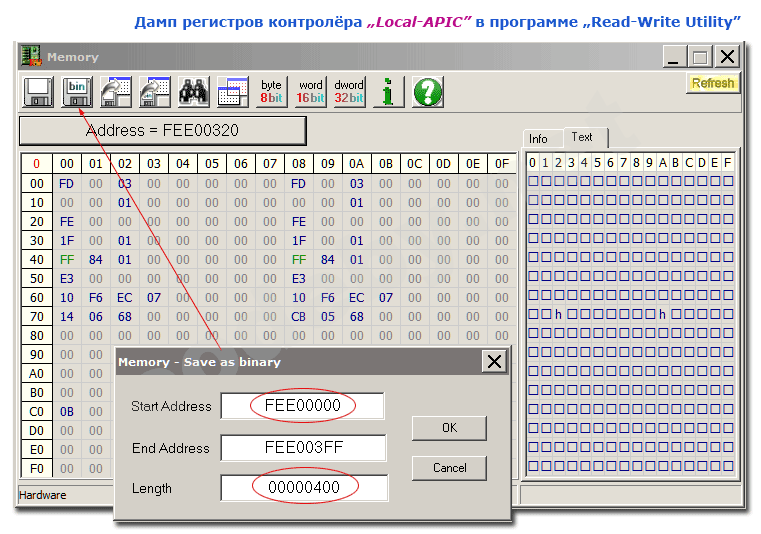761x534 pixels.
Task: Select FE in row 20 column 08
Action: click(x=298, y=222)
